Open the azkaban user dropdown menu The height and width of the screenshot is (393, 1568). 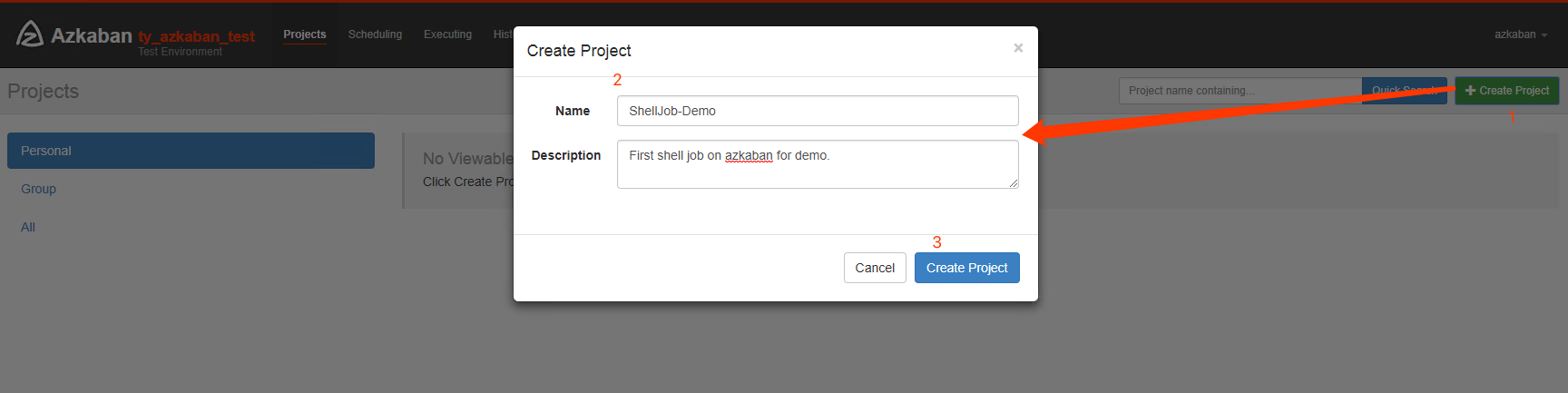click(x=1521, y=34)
